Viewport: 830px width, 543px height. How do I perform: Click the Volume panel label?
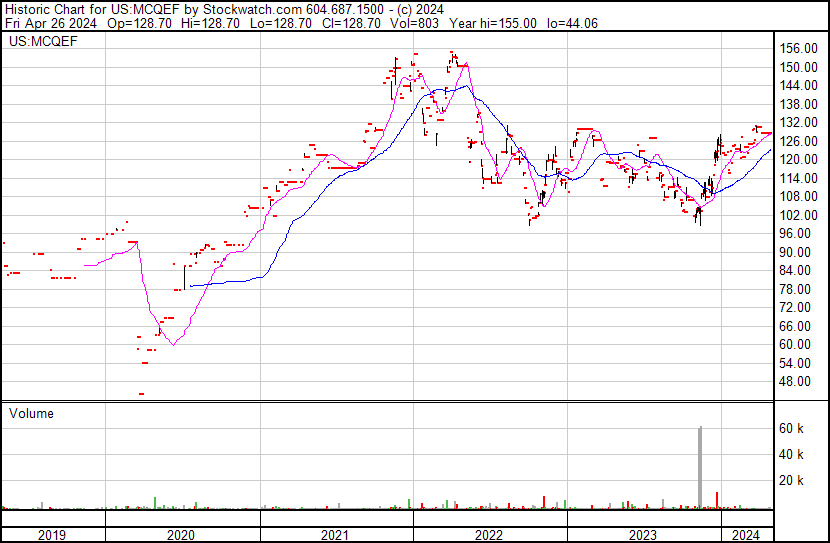31,413
